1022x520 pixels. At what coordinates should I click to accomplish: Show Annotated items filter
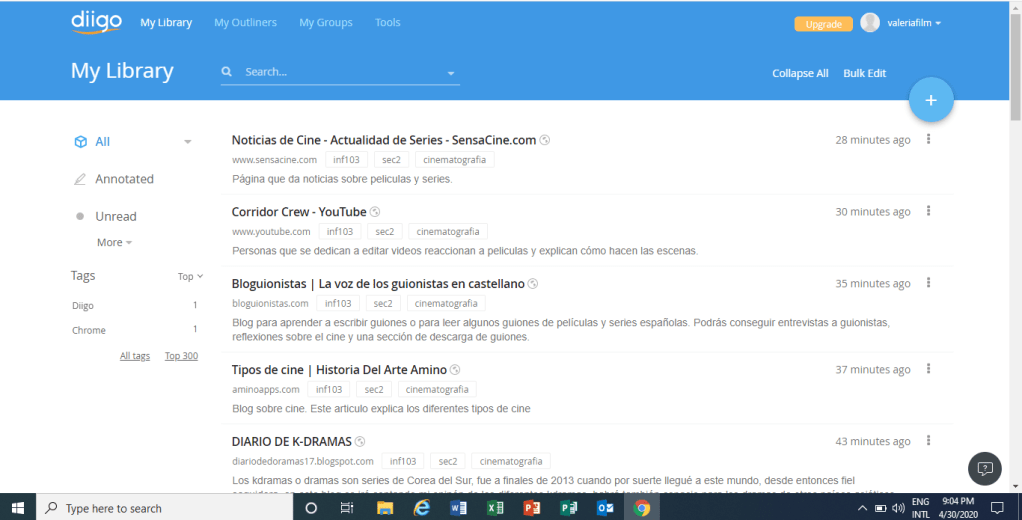point(124,179)
